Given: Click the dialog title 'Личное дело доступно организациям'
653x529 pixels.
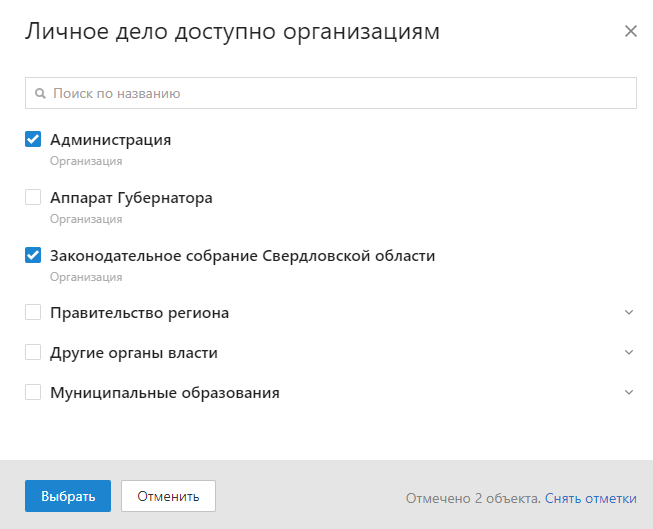Looking at the screenshot, I should (232, 32).
